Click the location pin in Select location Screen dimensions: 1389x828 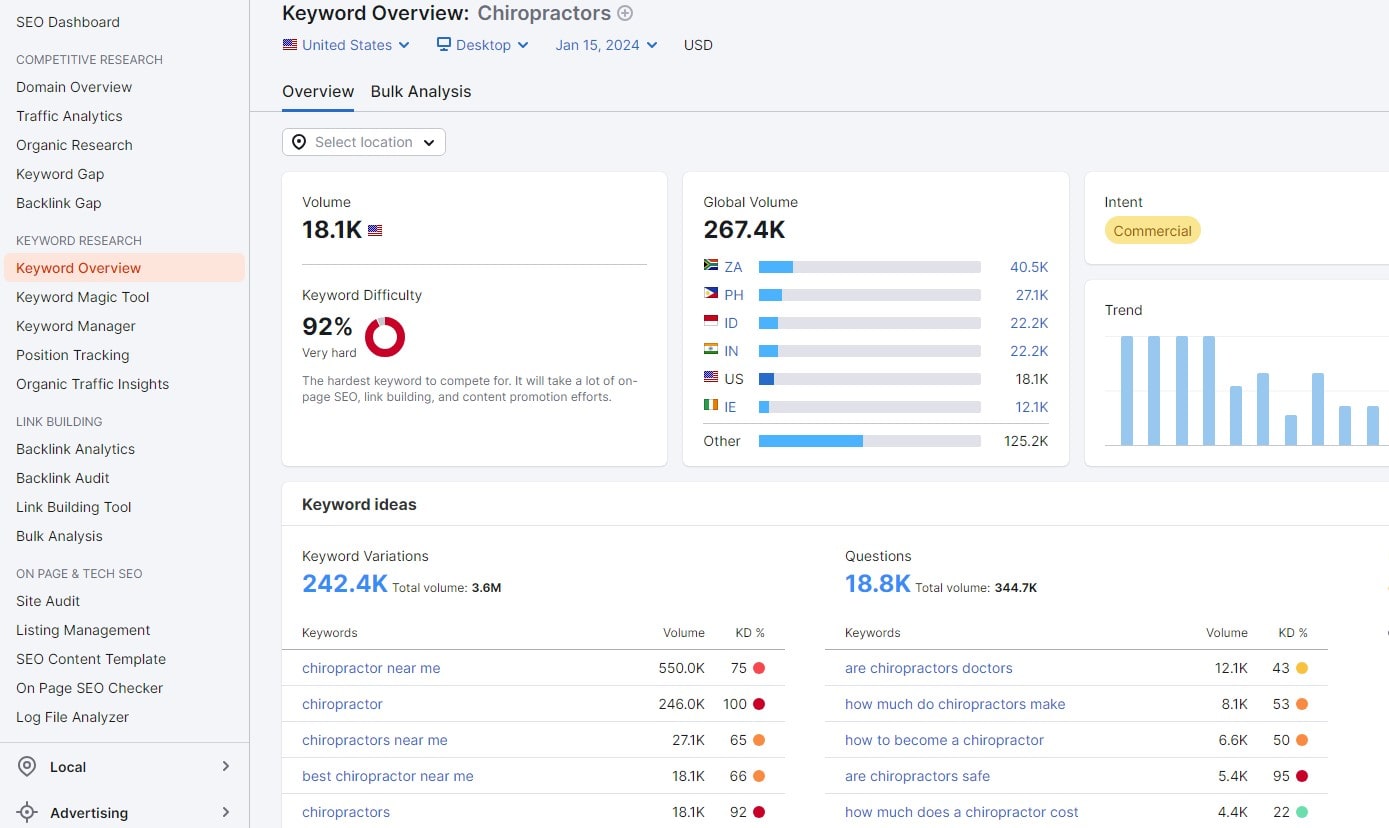[299, 142]
